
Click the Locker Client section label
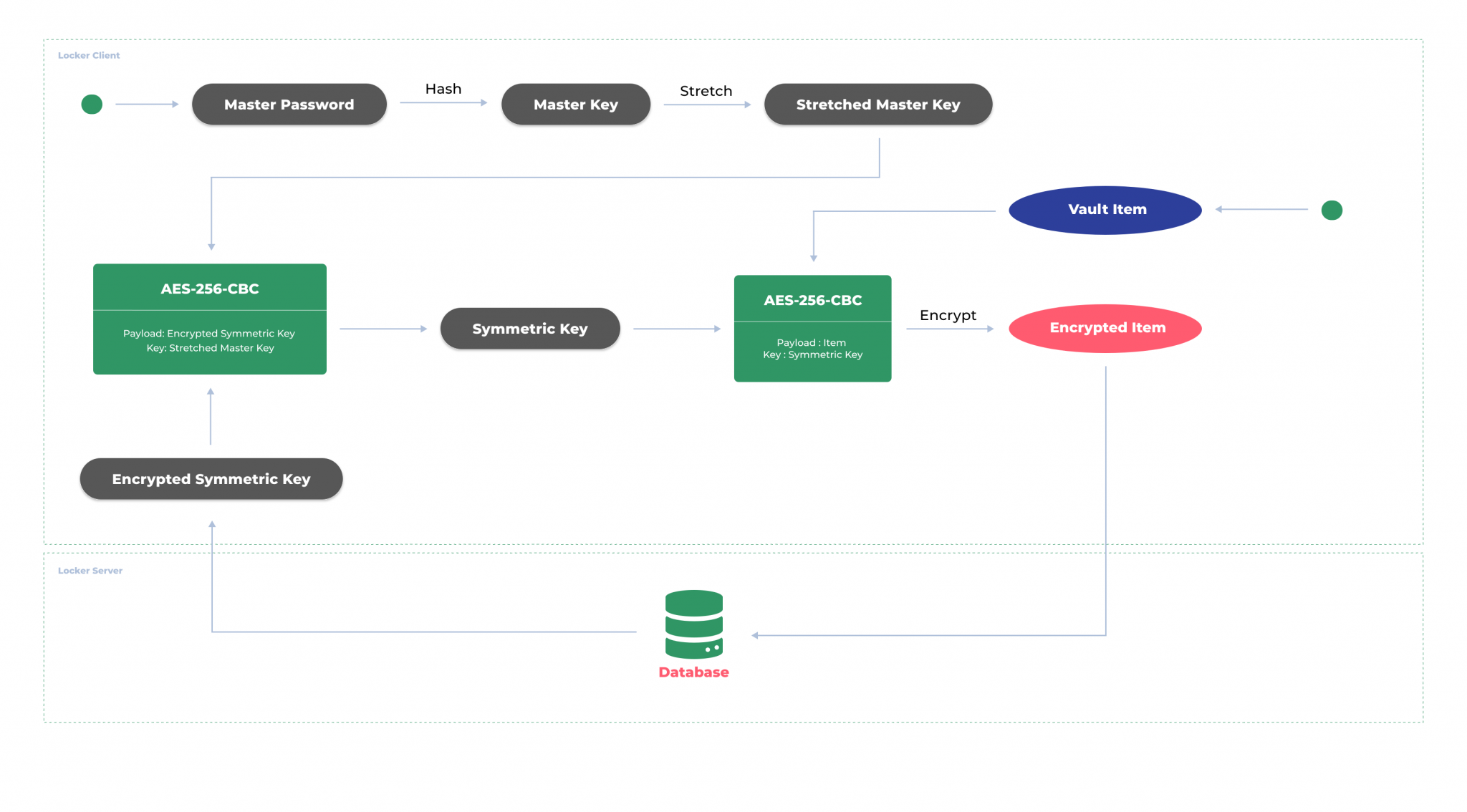[89, 55]
